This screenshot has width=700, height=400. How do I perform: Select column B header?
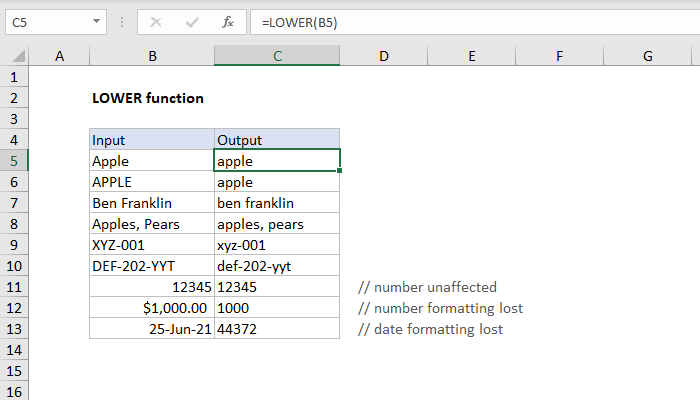(152, 56)
